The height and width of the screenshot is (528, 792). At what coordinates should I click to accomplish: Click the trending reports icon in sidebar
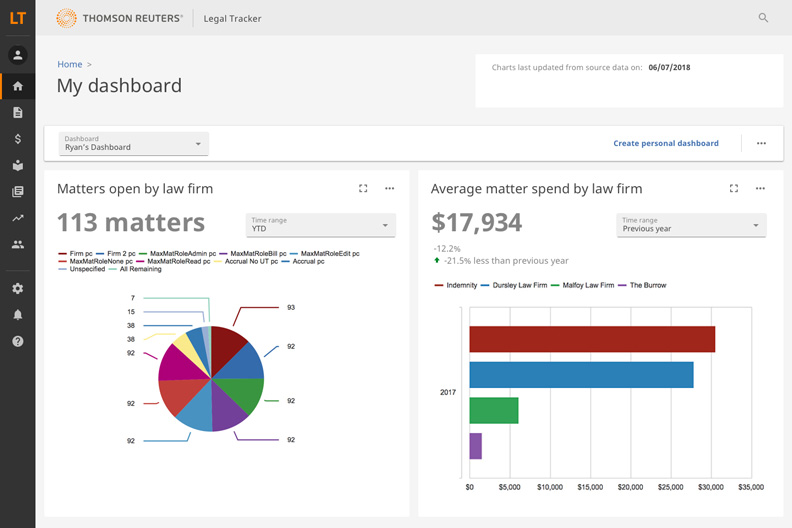(x=17, y=218)
